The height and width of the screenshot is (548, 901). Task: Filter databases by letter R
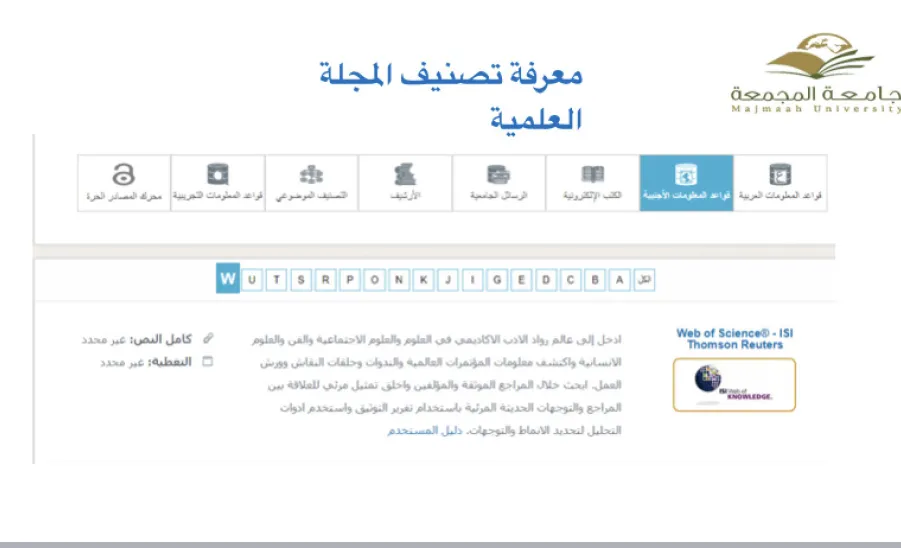pos(325,280)
